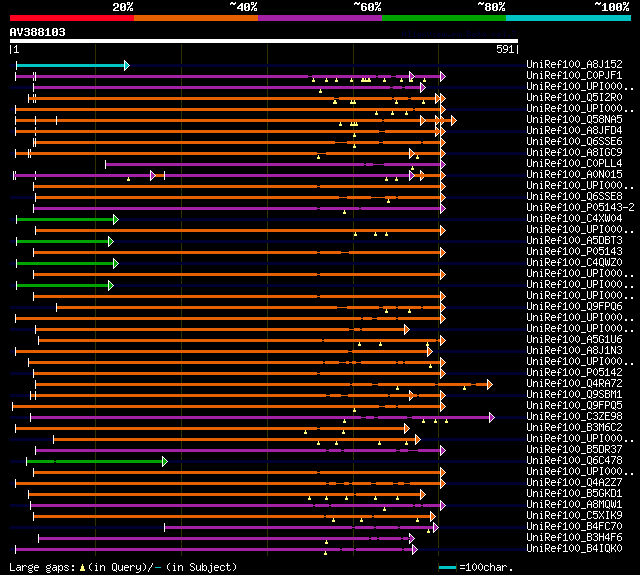
Task: Open the UniRef100_A8JFD4 hit label
Action: pos(574,130)
